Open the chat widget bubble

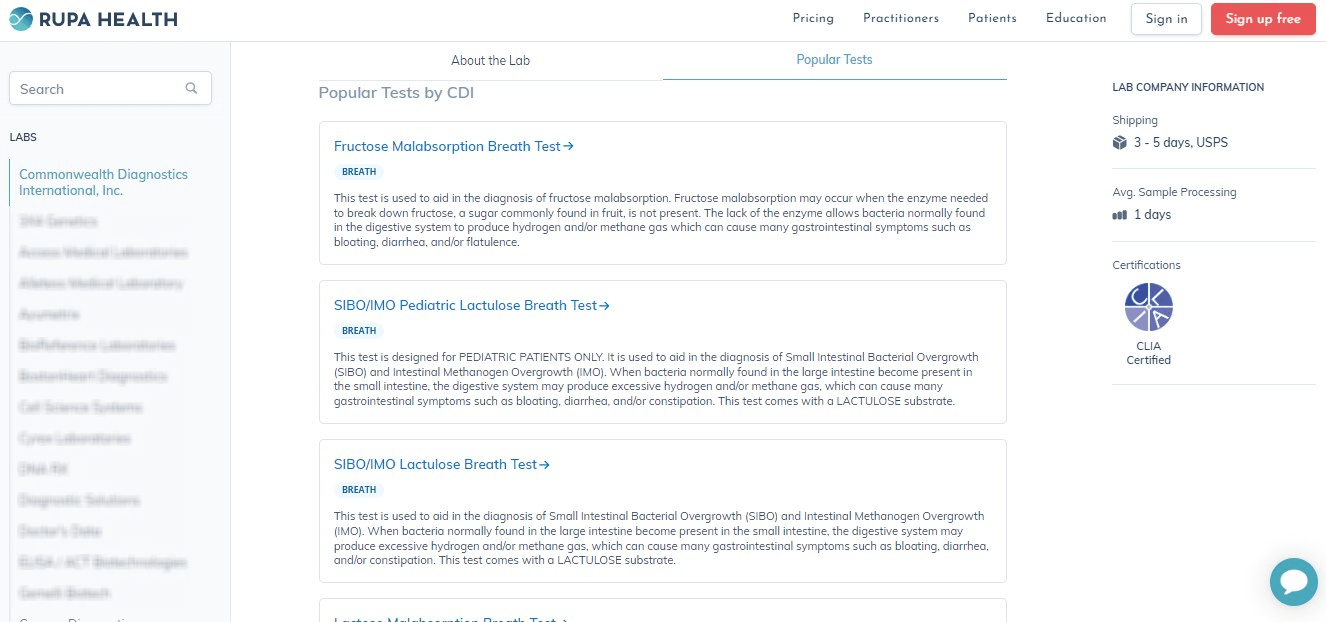tap(1293, 581)
